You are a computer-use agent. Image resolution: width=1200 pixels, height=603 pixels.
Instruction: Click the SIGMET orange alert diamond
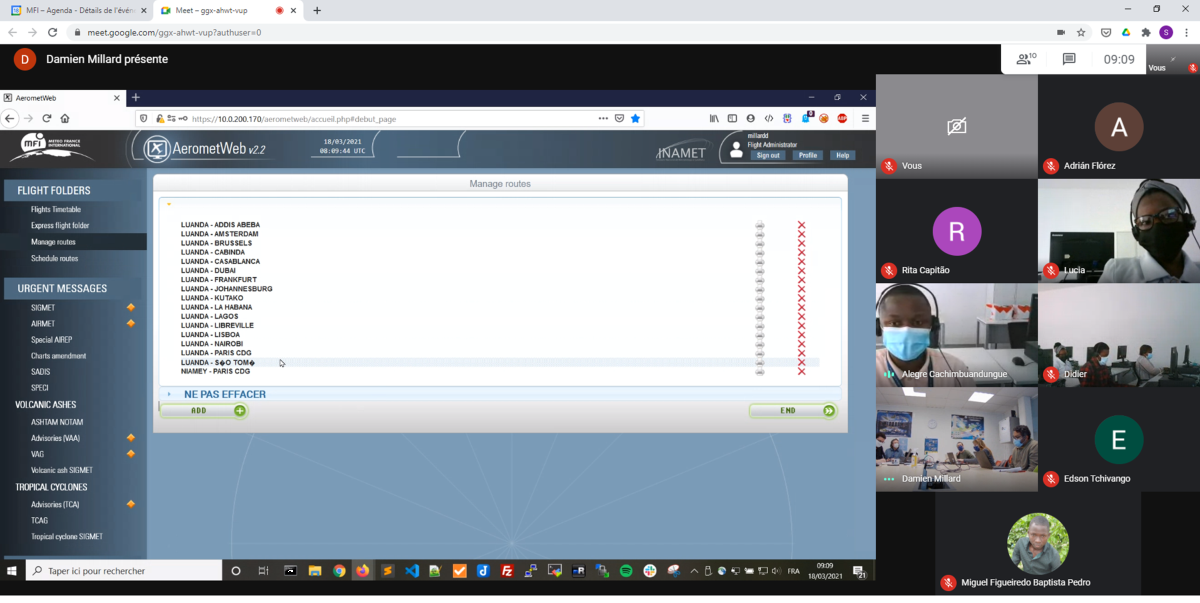[x=130, y=308]
